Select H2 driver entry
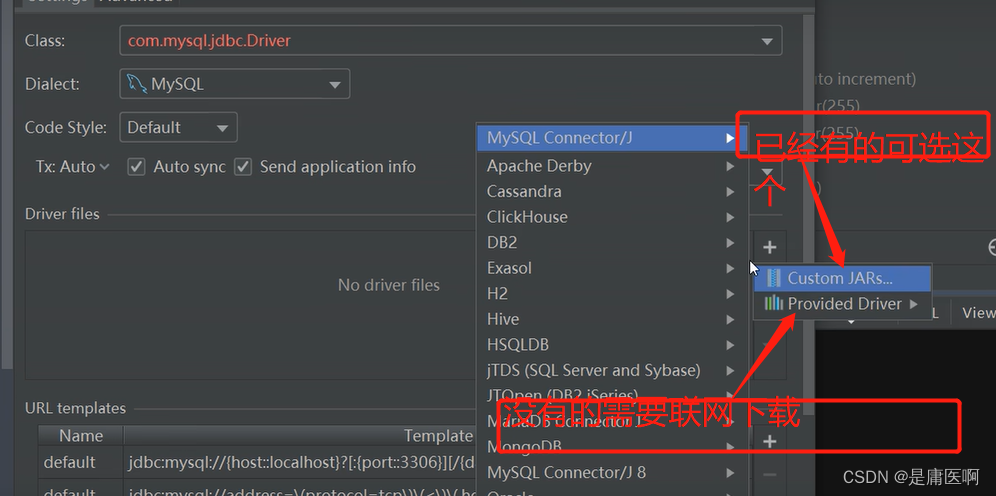The image size is (996, 496). tap(612, 293)
